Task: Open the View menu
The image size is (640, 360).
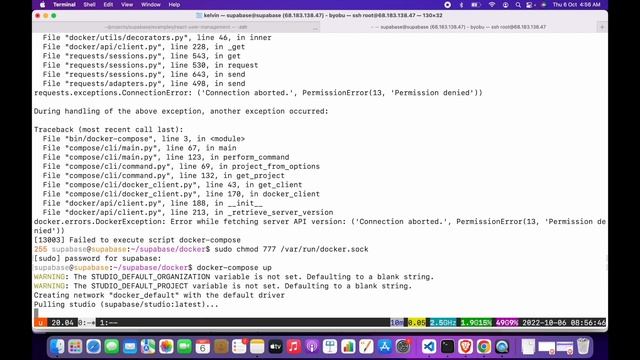Action: click(x=127, y=5)
